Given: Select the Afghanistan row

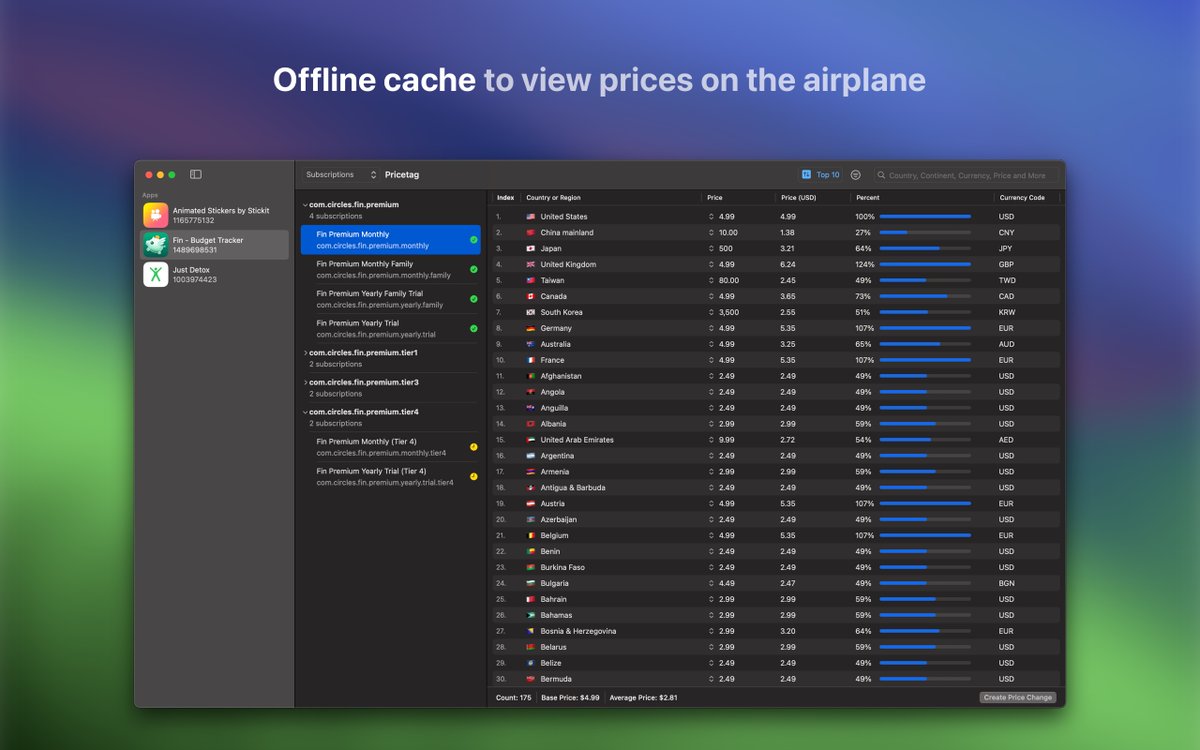Looking at the screenshot, I should coord(776,376).
